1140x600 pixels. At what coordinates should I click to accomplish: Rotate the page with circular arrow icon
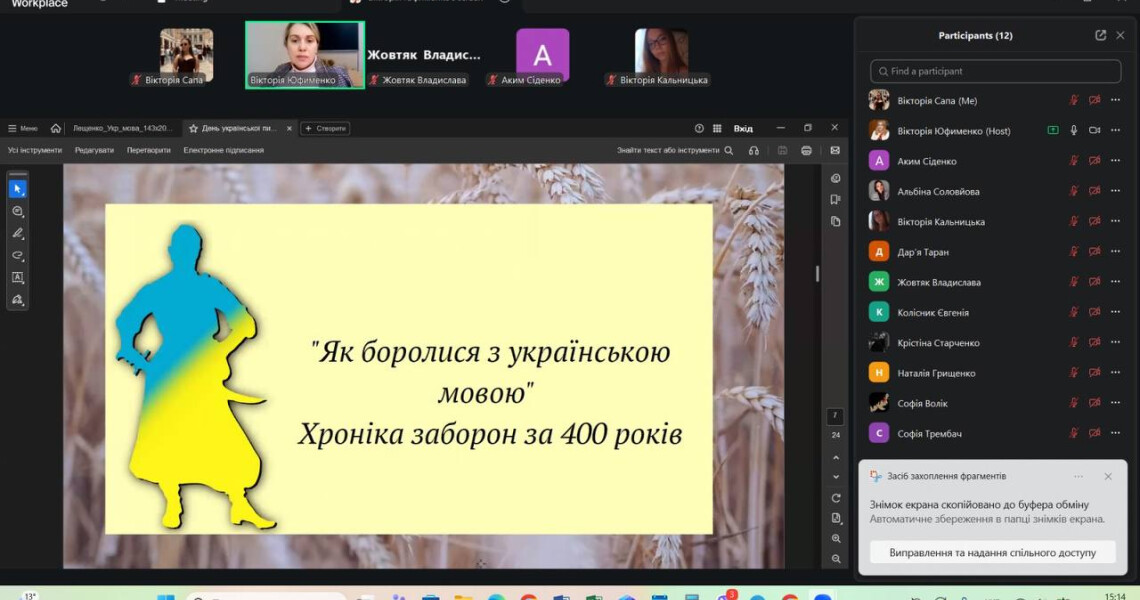click(835, 498)
